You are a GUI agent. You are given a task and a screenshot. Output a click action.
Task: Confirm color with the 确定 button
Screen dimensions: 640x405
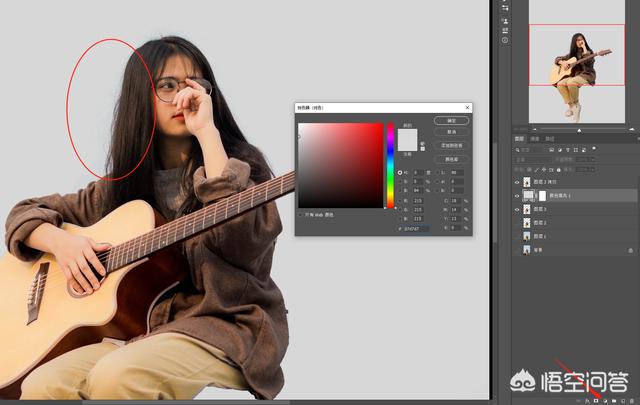451,121
